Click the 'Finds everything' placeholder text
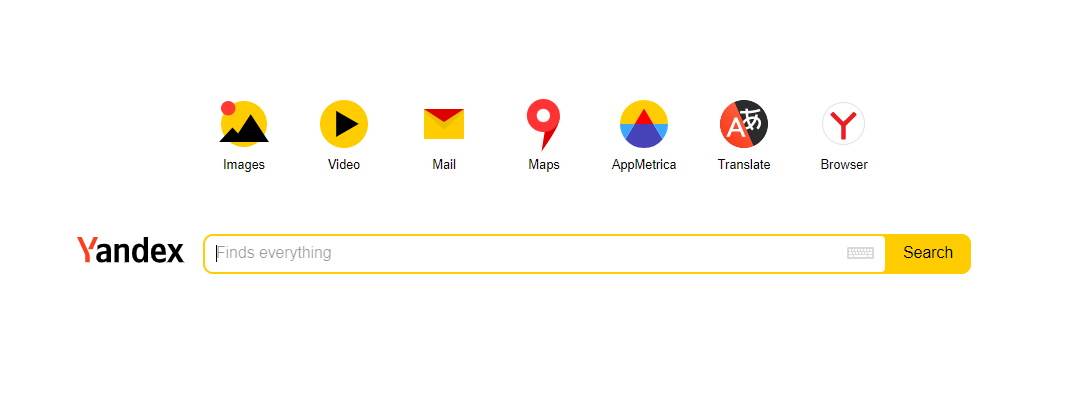The width and height of the screenshot is (1065, 420). (274, 253)
